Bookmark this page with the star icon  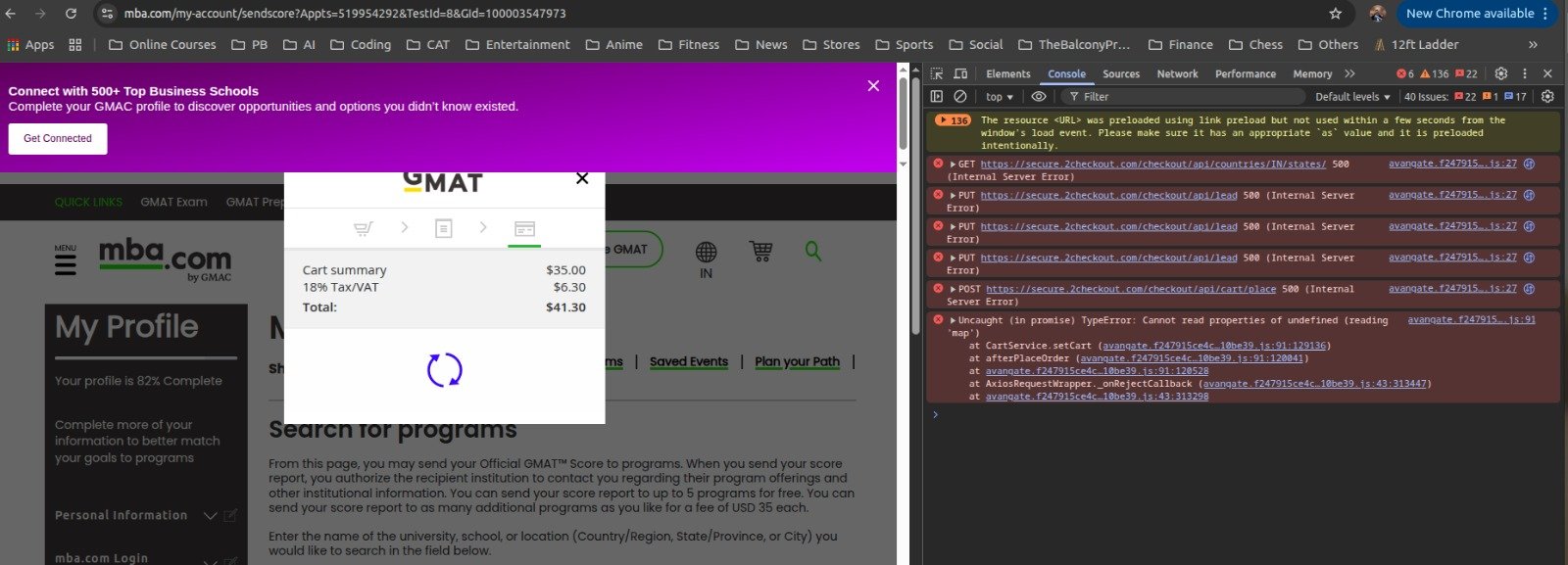pyautogui.click(x=1335, y=14)
